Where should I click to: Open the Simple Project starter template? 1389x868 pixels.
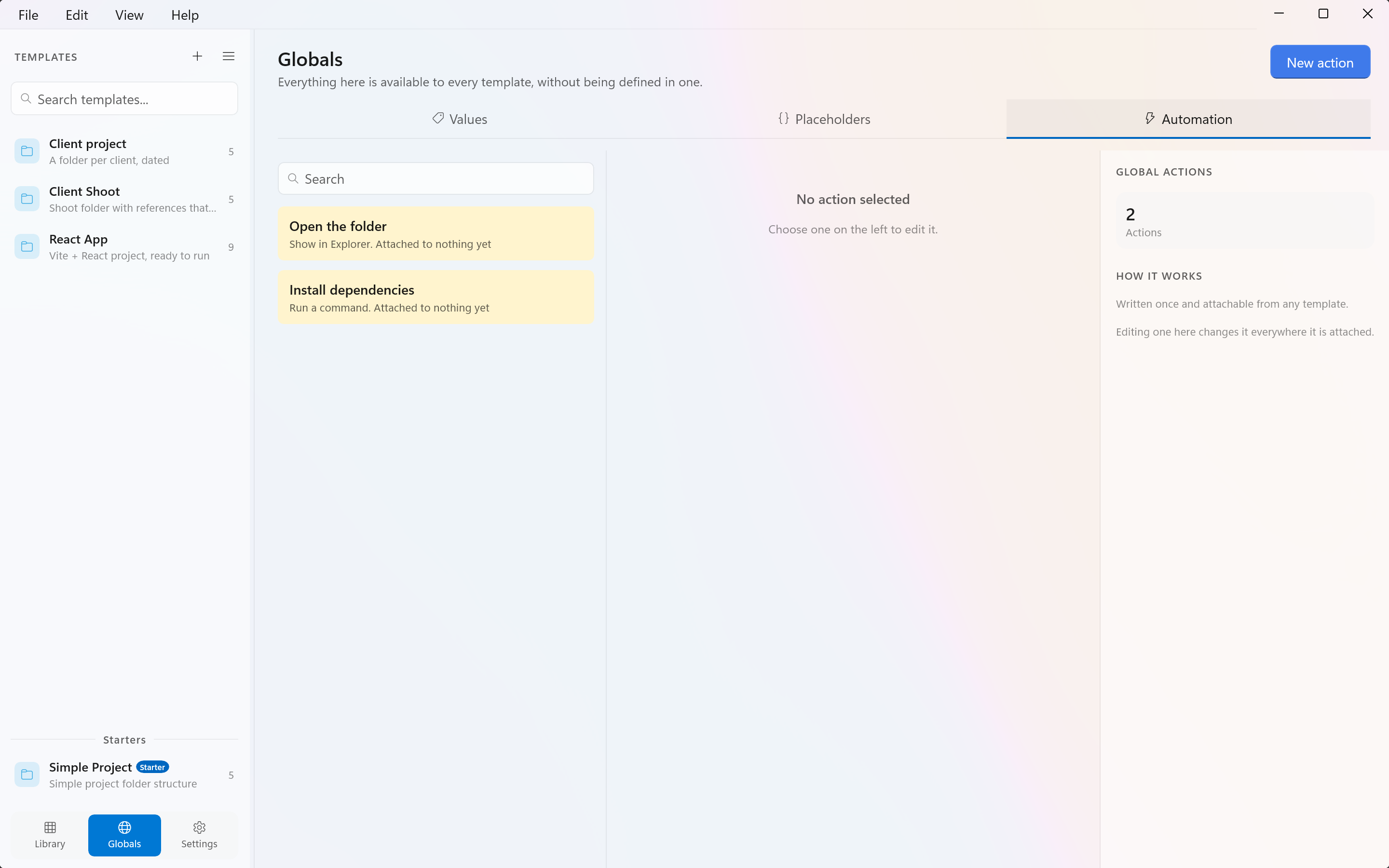(124, 774)
